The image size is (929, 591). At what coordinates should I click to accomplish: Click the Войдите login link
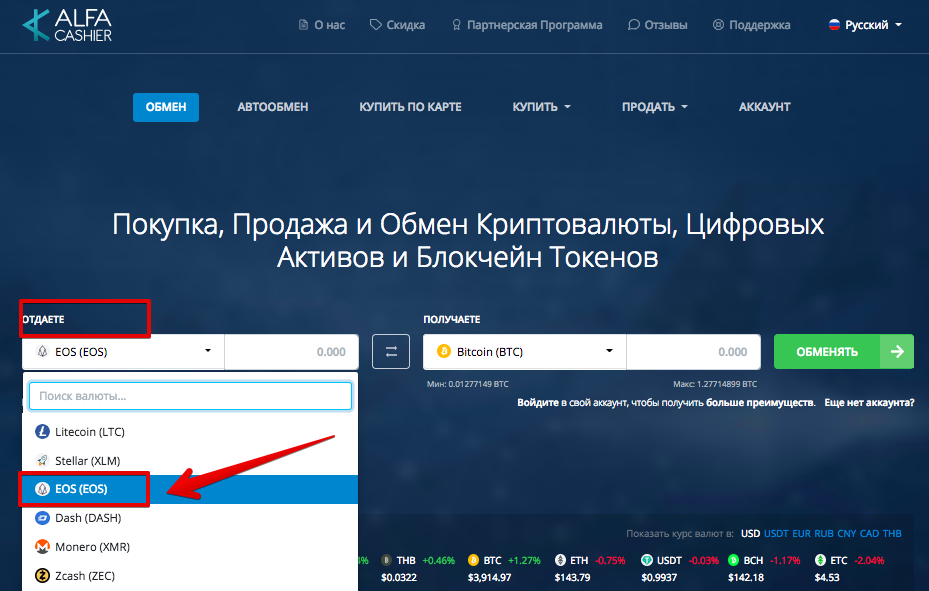[x=538, y=403]
